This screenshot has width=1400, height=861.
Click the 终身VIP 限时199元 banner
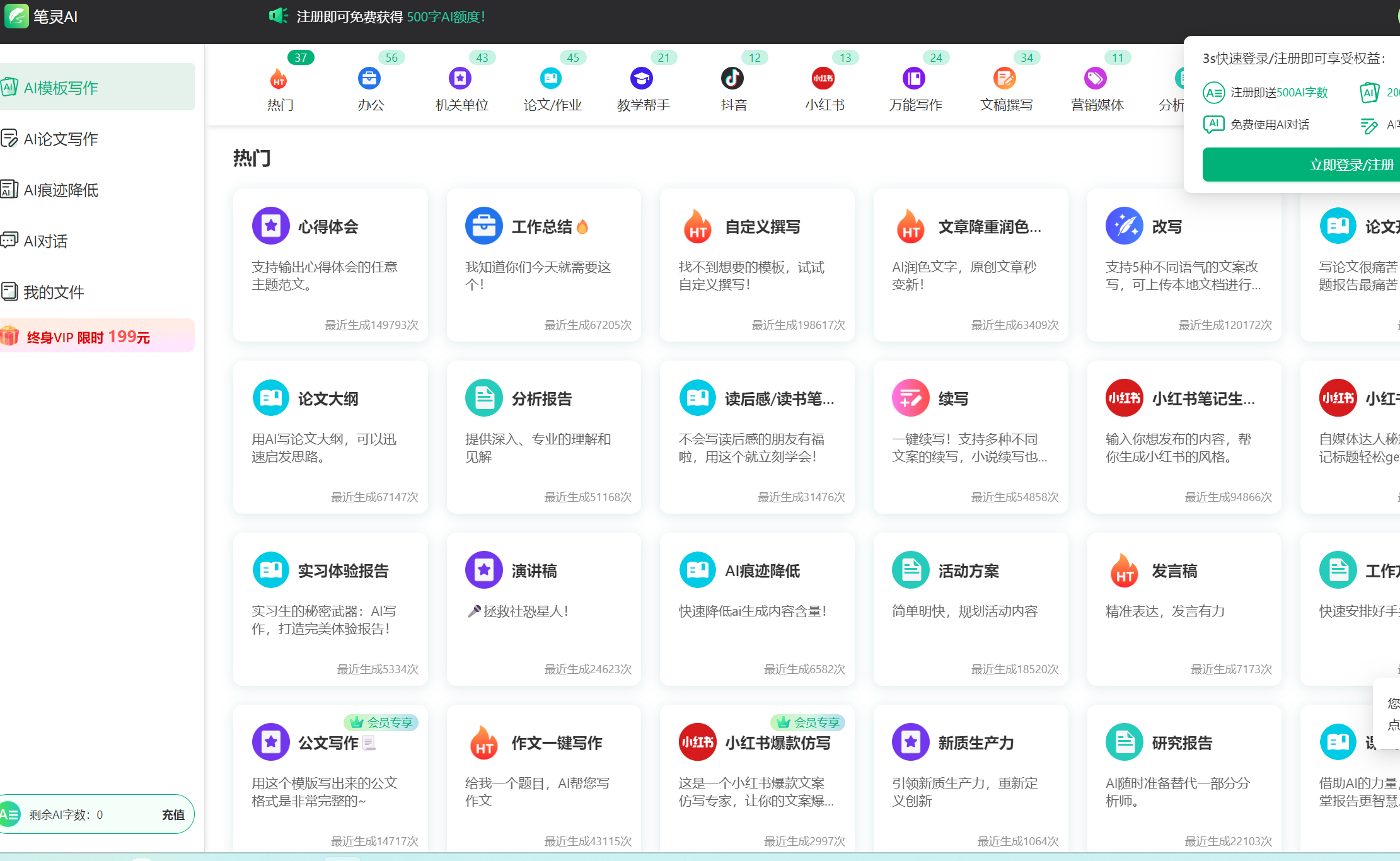[97, 336]
